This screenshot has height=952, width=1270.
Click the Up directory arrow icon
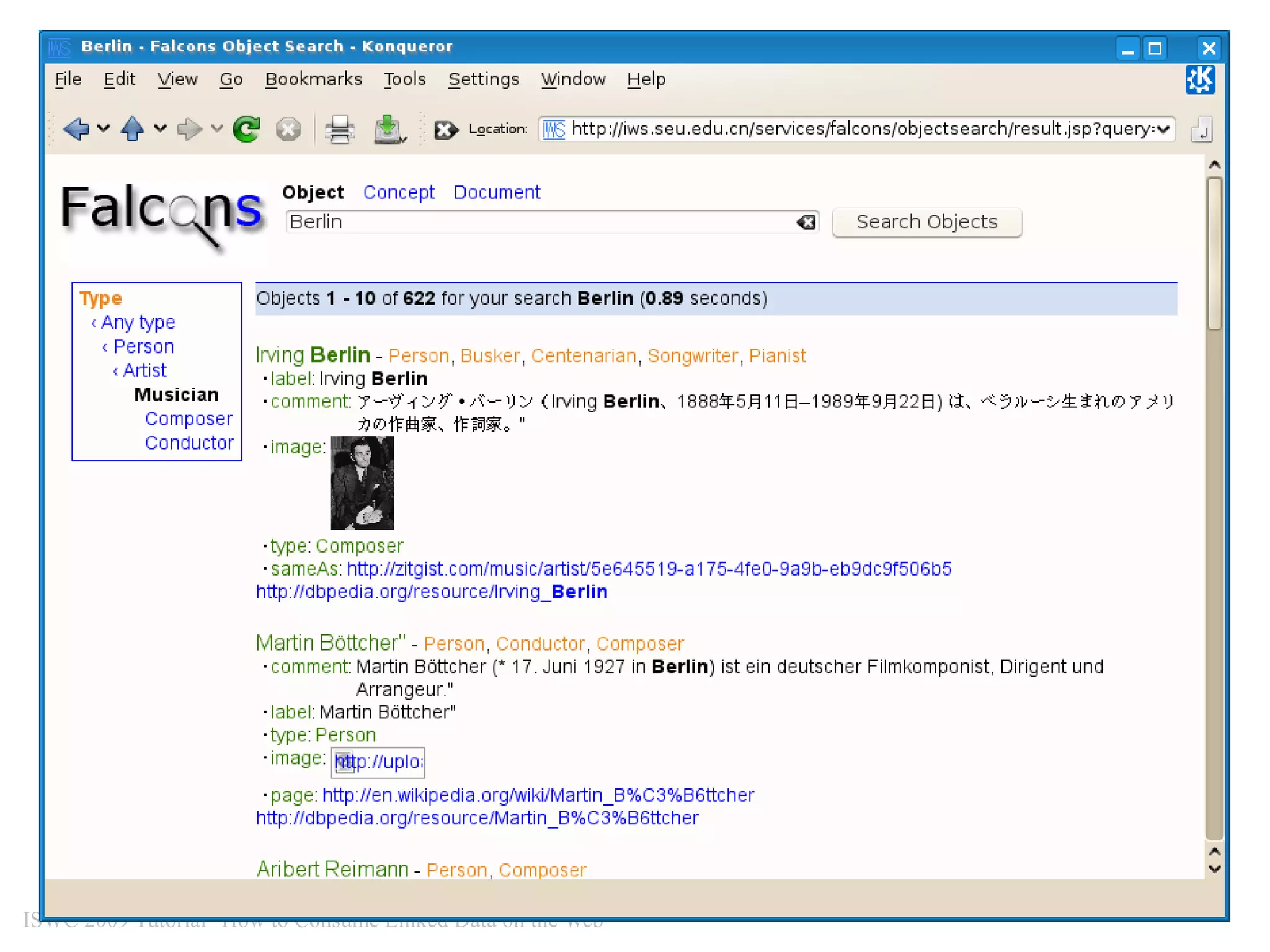[x=132, y=129]
